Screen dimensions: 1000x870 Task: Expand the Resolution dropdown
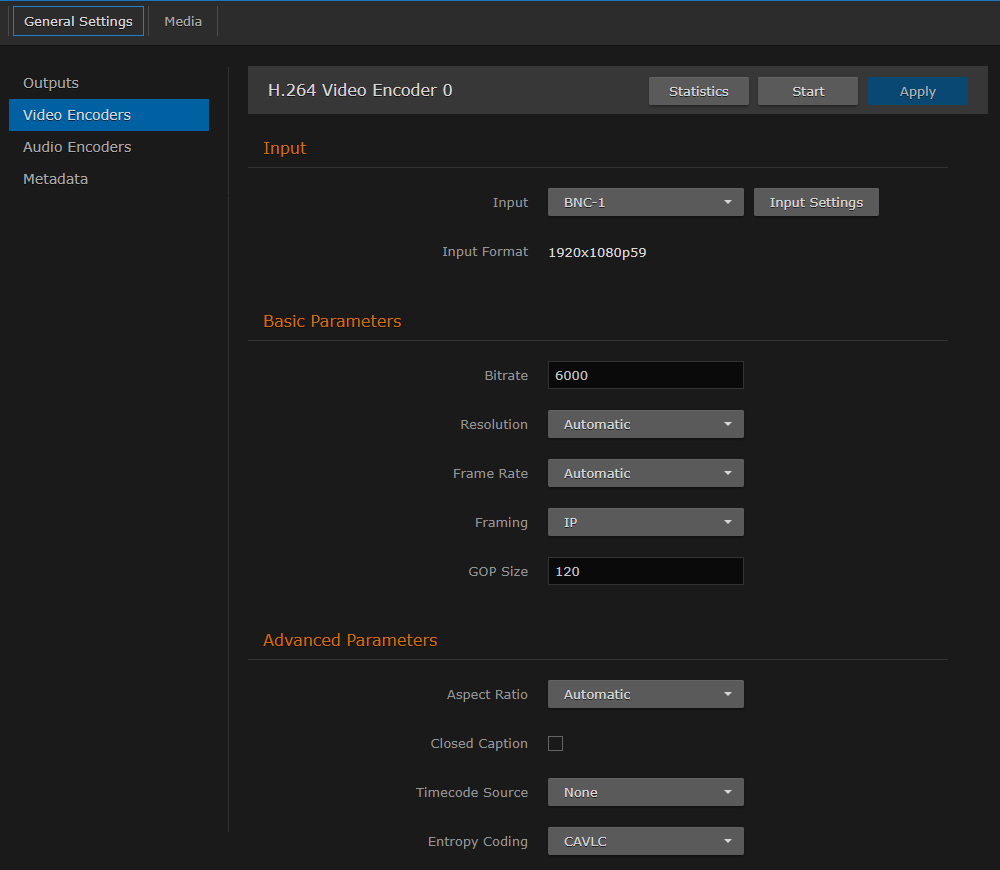[645, 424]
